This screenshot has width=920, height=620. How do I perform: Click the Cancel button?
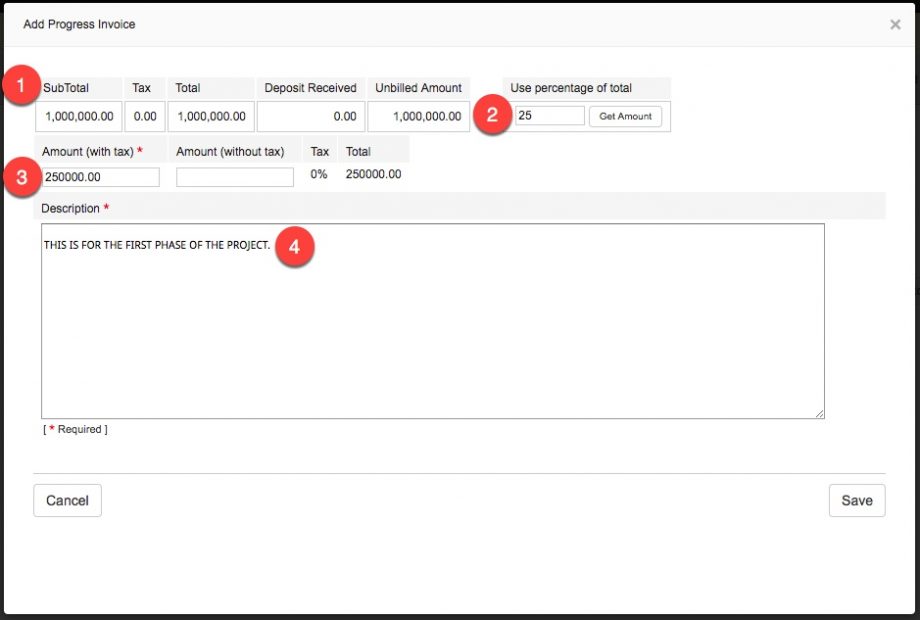tap(67, 500)
